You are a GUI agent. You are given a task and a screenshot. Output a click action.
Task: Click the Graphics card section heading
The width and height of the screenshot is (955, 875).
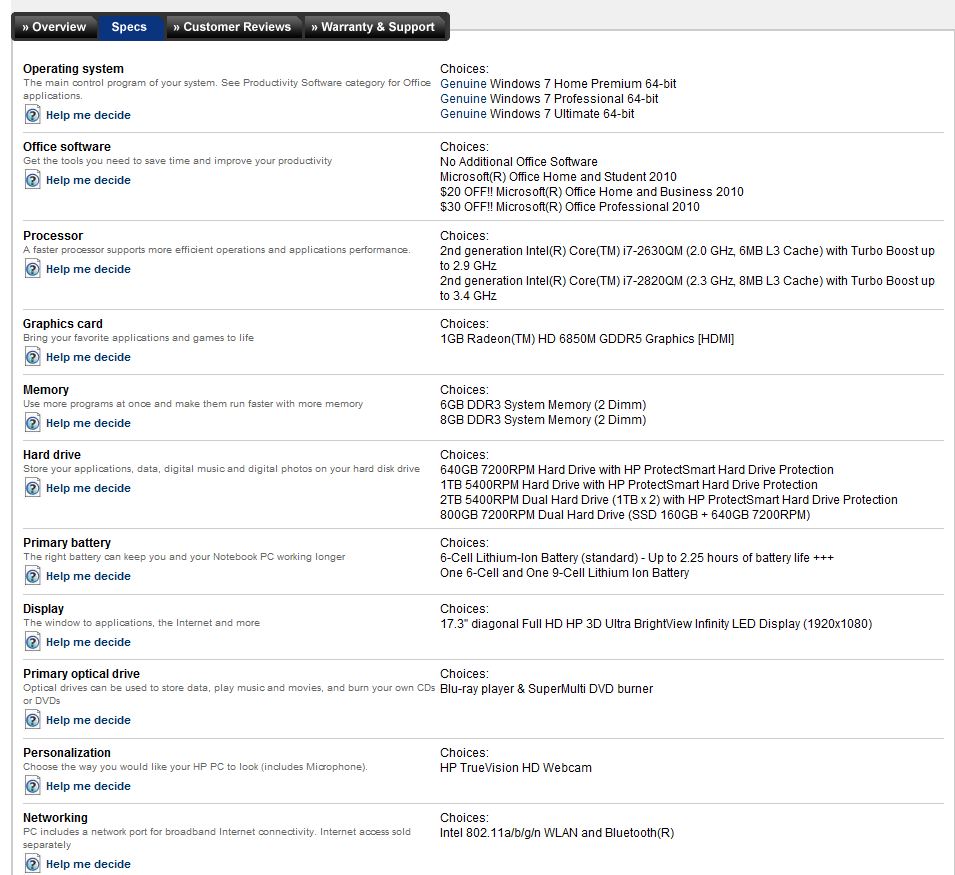63,324
